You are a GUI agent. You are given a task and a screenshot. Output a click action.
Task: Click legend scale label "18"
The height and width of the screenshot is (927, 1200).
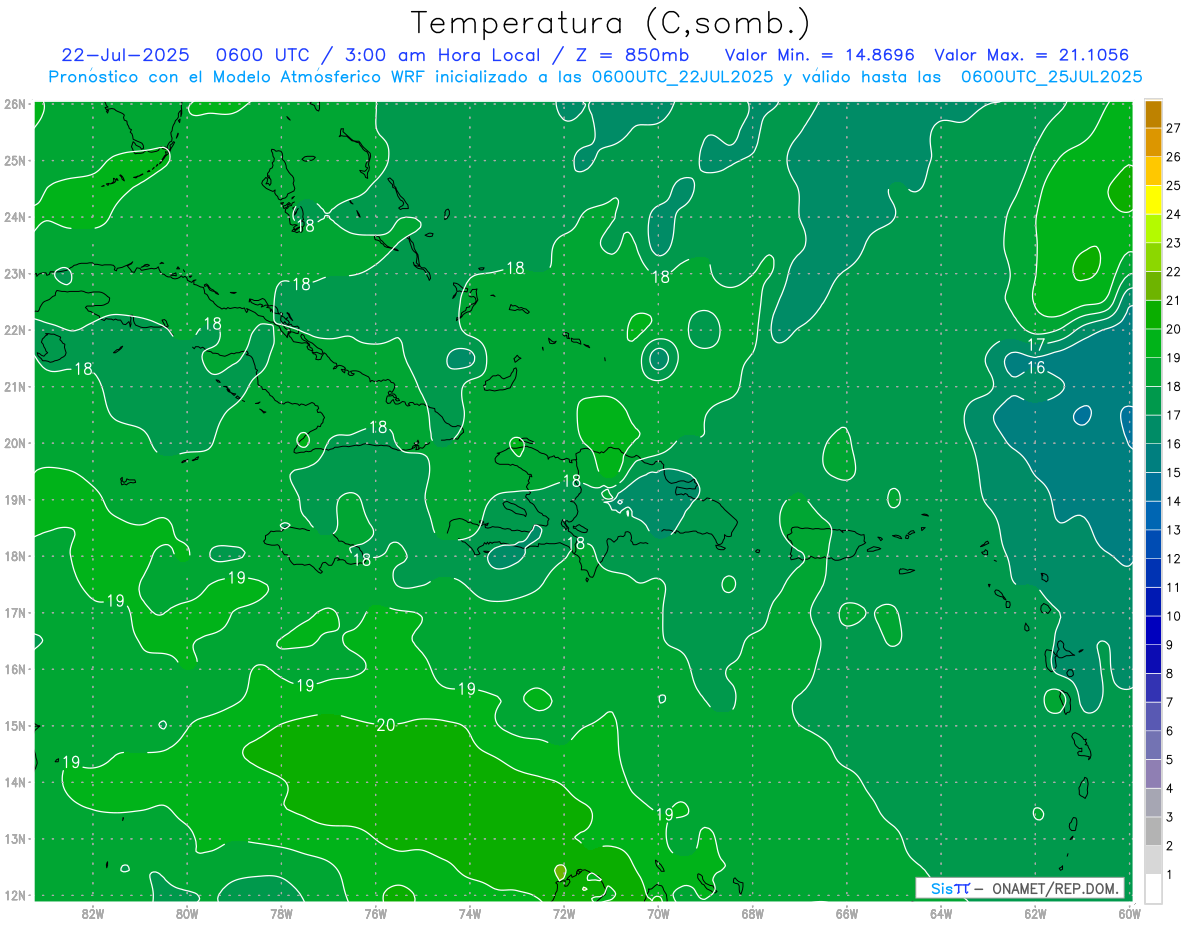click(1174, 386)
